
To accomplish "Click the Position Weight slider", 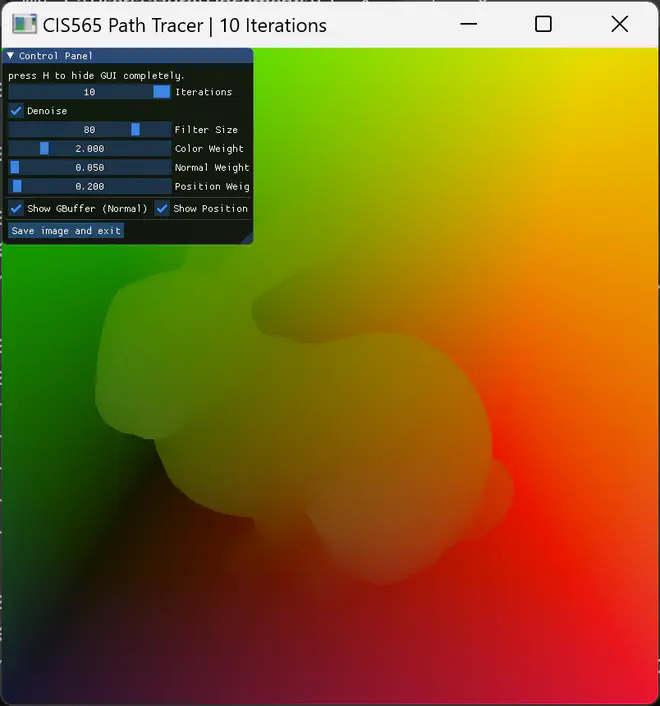I will (x=90, y=187).
